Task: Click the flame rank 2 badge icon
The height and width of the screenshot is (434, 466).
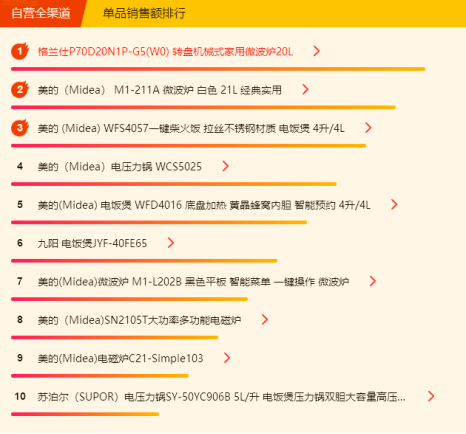Action: click(x=20, y=89)
